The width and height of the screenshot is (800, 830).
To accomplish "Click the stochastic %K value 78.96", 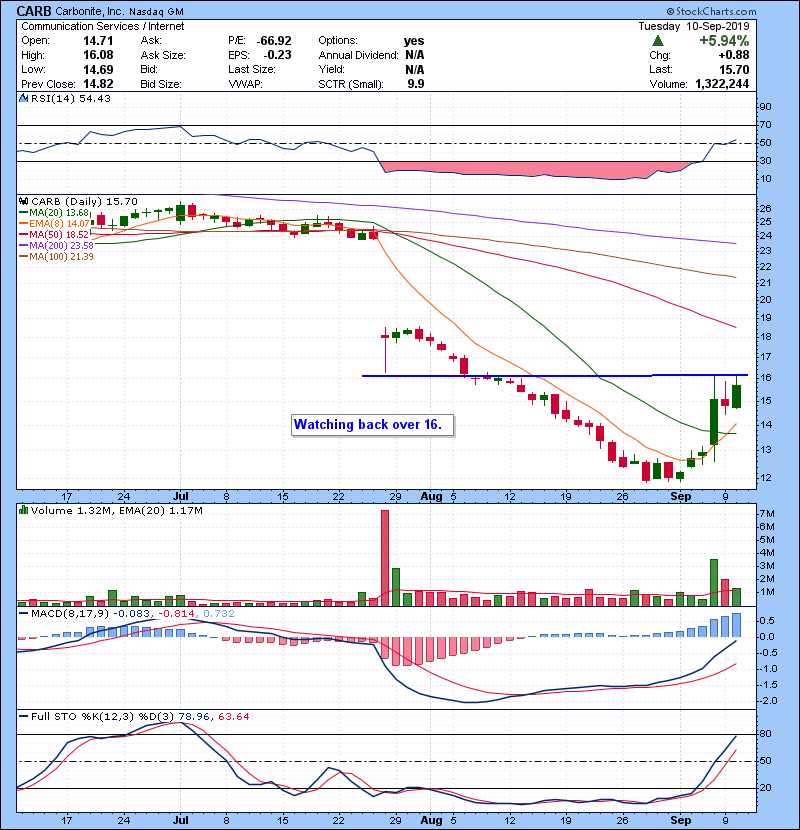I will click(194, 717).
